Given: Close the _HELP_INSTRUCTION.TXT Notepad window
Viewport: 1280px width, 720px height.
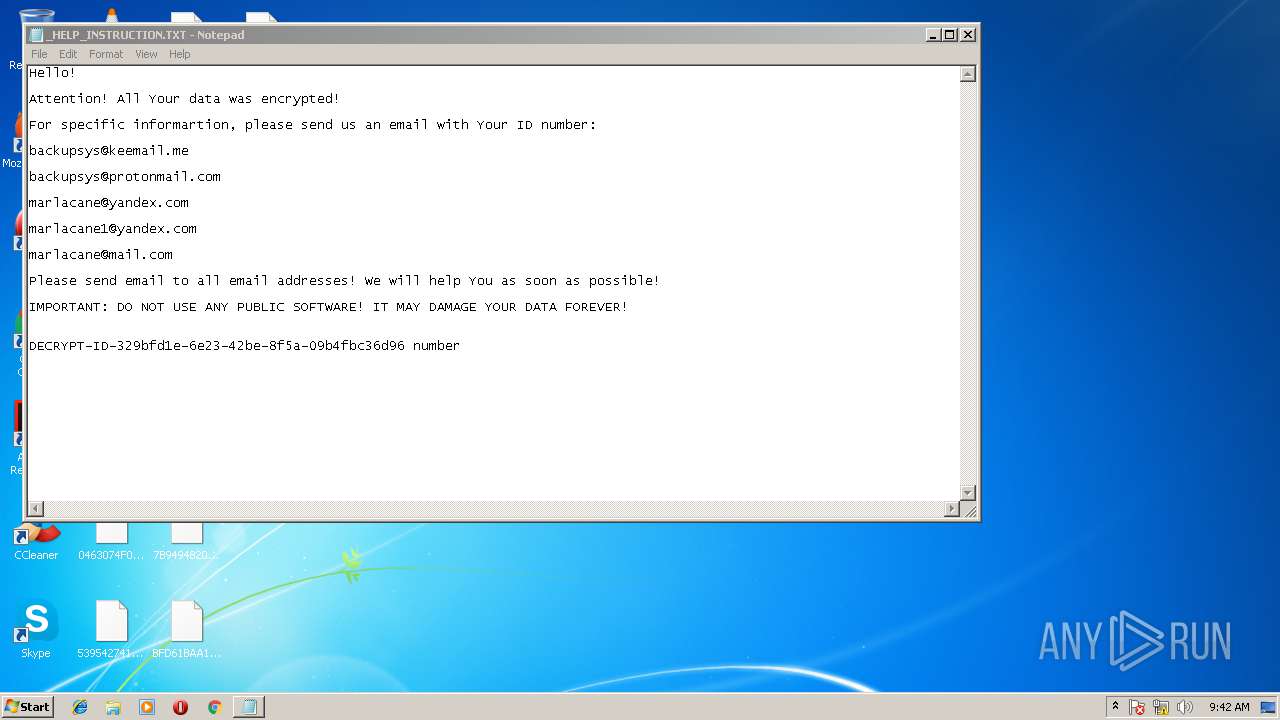Looking at the screenshot, I should tap(967, 34).
